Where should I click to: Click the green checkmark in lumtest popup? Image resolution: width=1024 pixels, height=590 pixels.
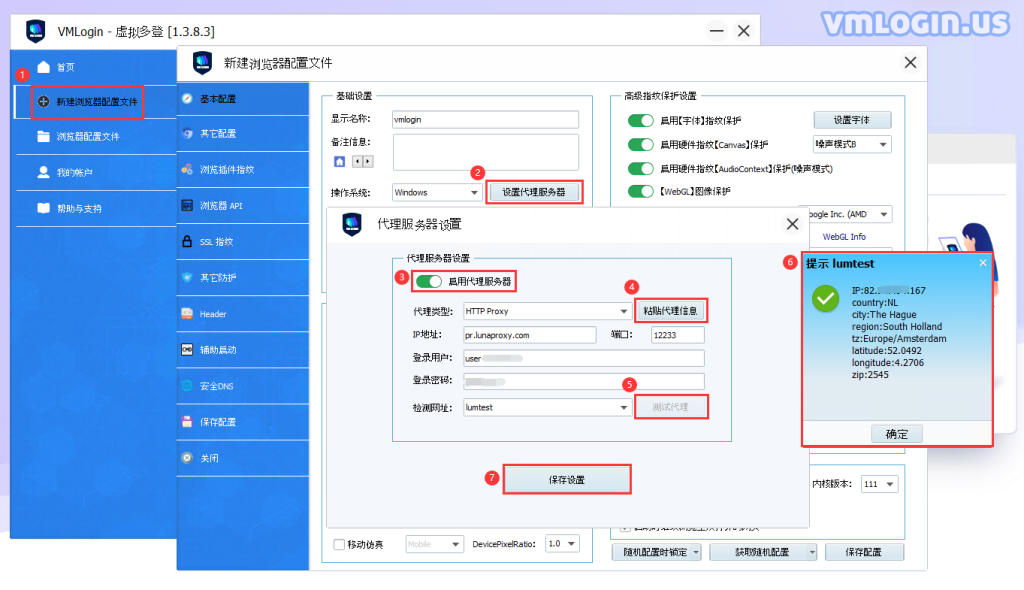pyautogui.click(x=825, y=299)
